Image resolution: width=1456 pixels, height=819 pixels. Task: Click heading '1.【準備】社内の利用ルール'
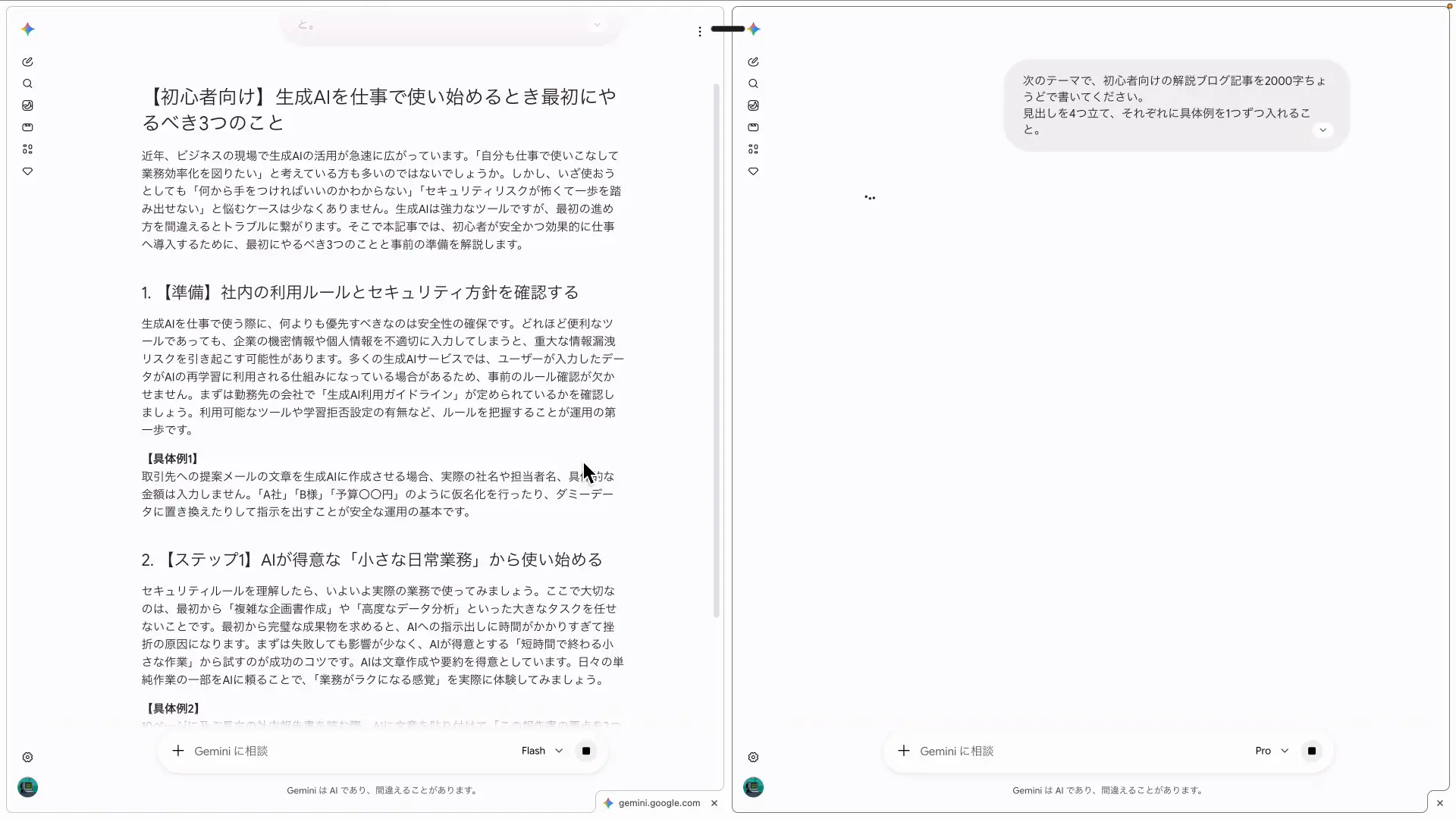tap(360, 293)
